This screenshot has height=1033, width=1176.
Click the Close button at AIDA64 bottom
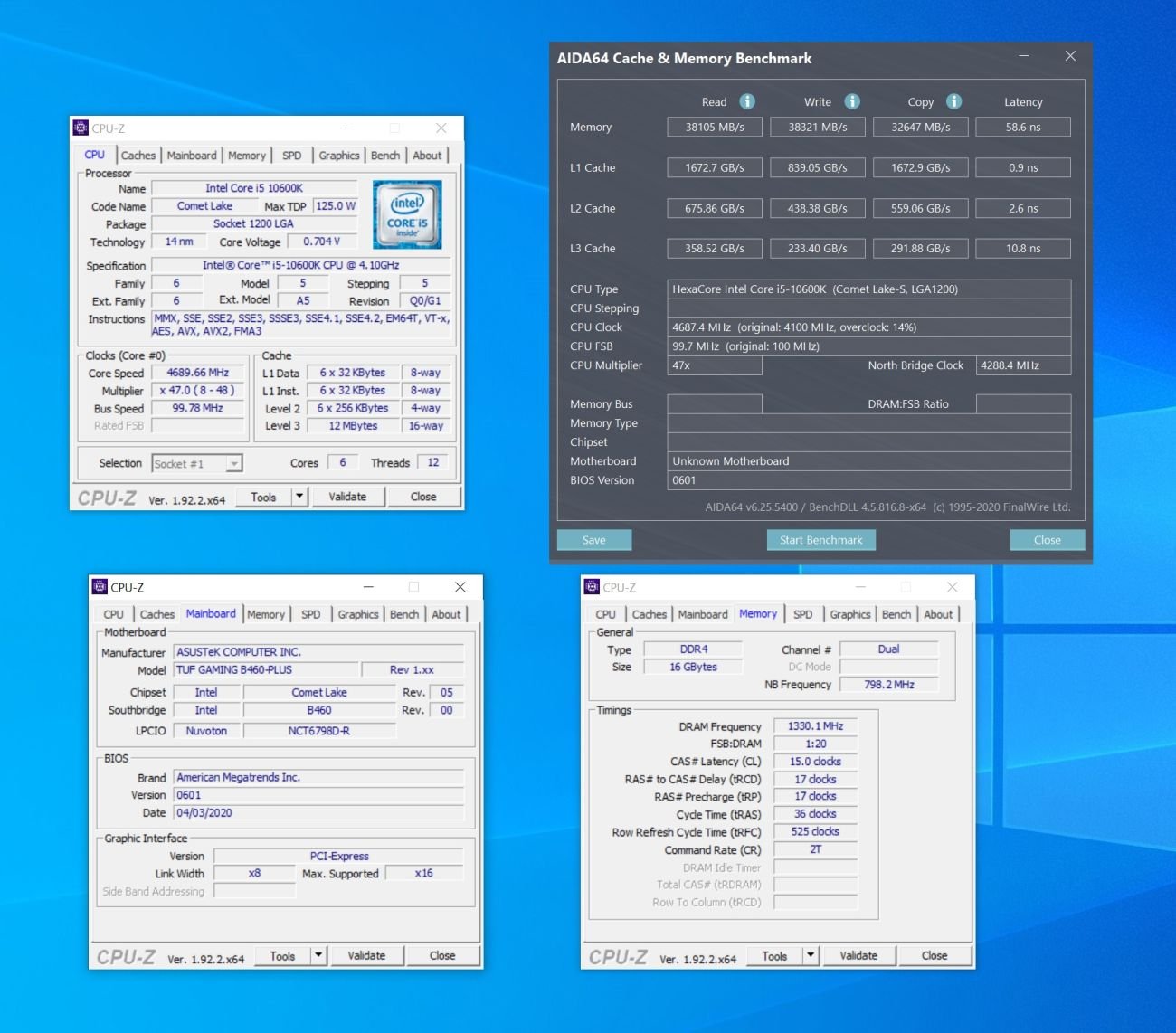(1048, 540)
